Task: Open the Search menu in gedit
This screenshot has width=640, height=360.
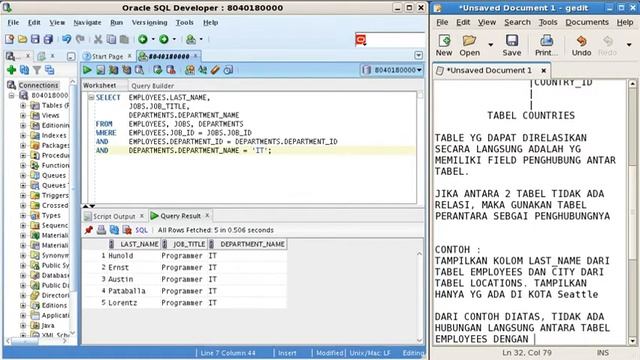Action: 517,22
